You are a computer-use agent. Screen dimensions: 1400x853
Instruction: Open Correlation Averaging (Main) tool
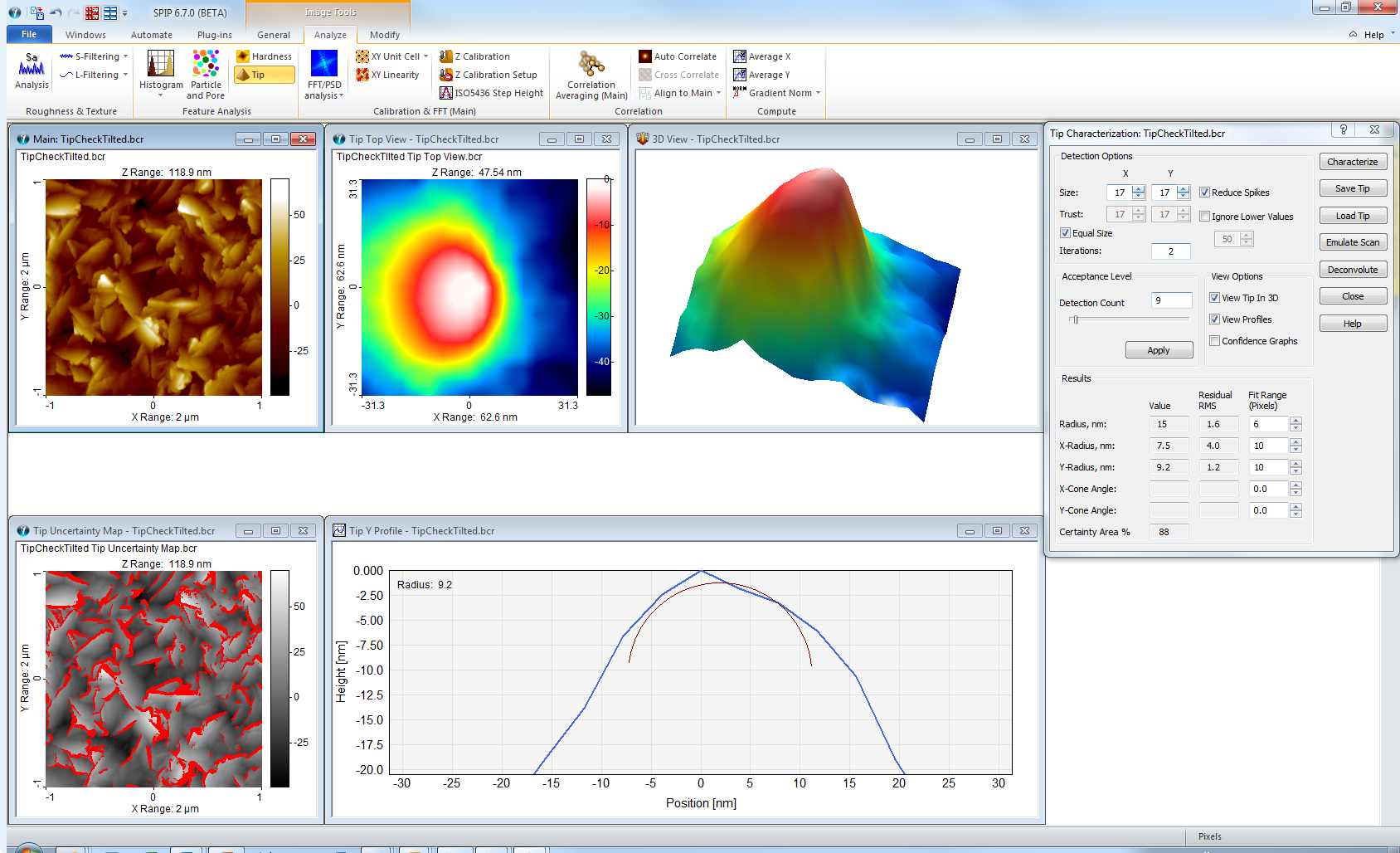(x=591, y=75)
